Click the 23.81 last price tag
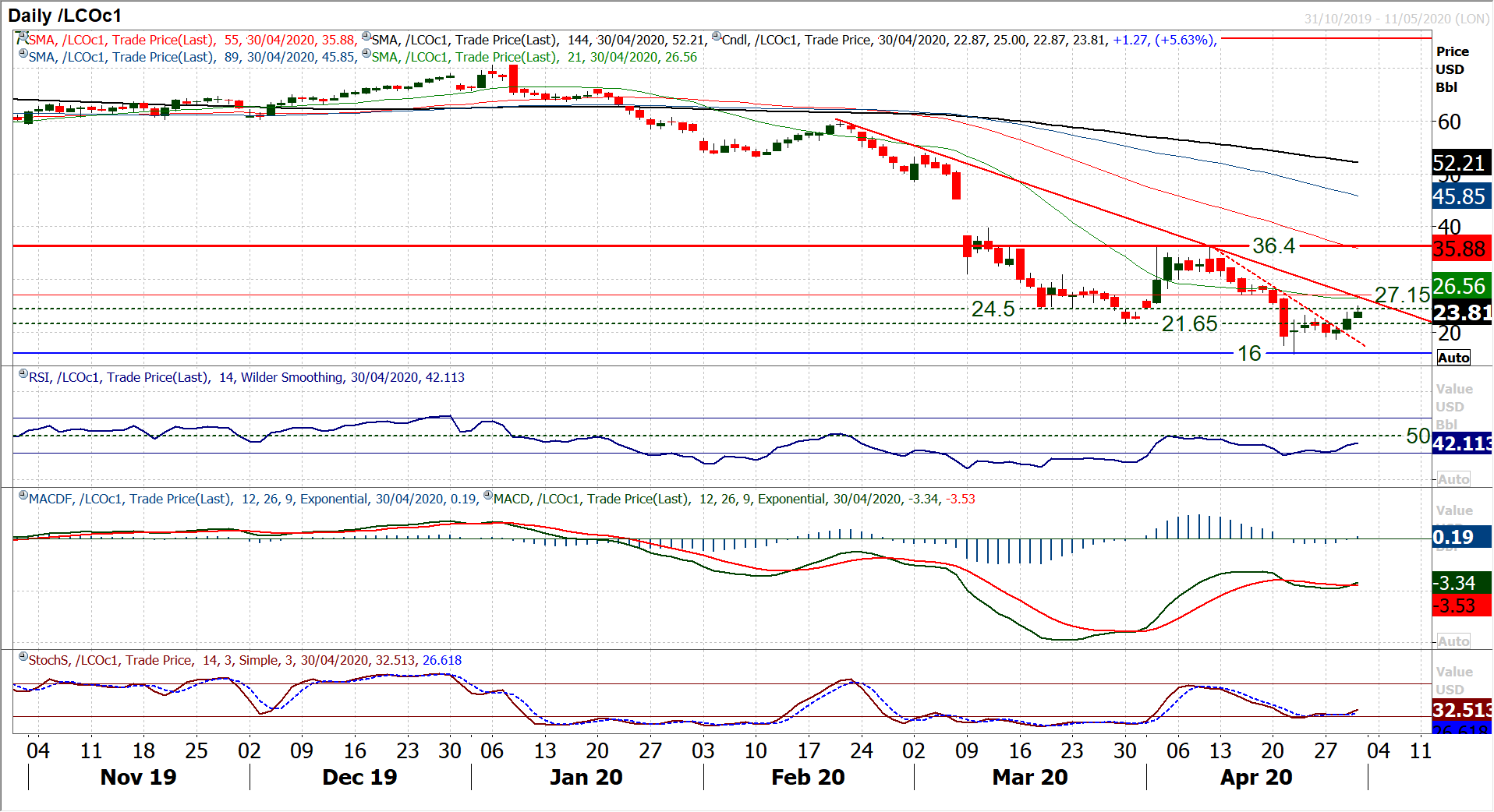 pyautogui.click(x=1461, y=312)
